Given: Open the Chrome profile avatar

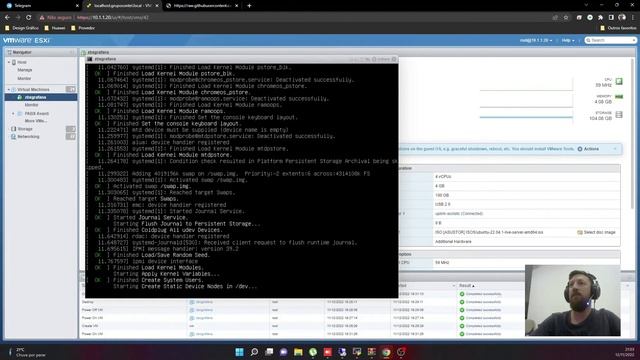Looking at the screenshot, I should [622, 18].
